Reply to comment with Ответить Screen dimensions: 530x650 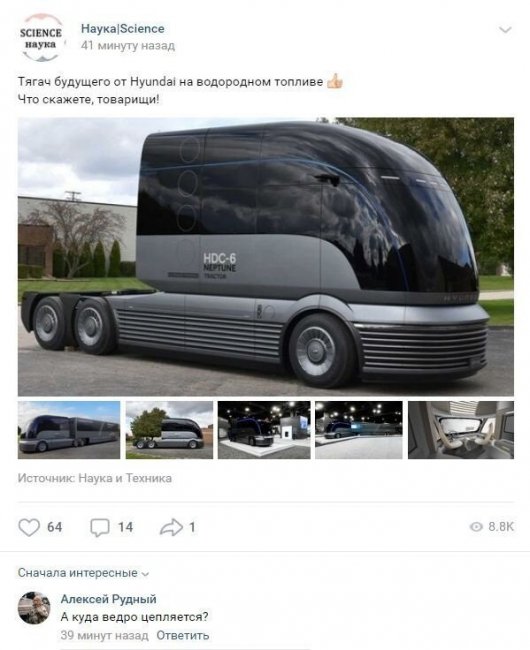tap(183, 635)
